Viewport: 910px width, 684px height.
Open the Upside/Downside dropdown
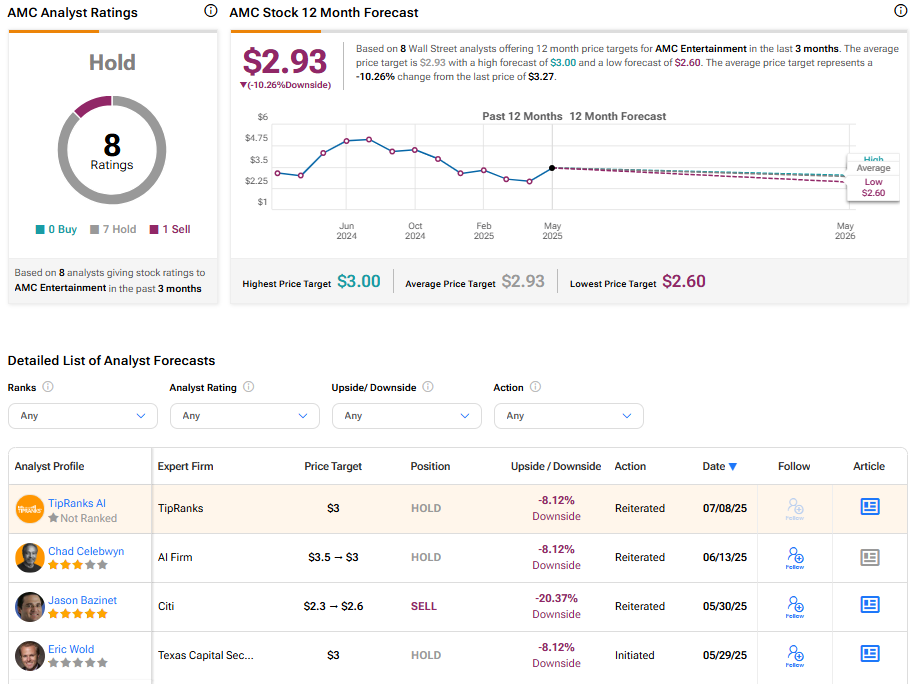pos(407,416)
